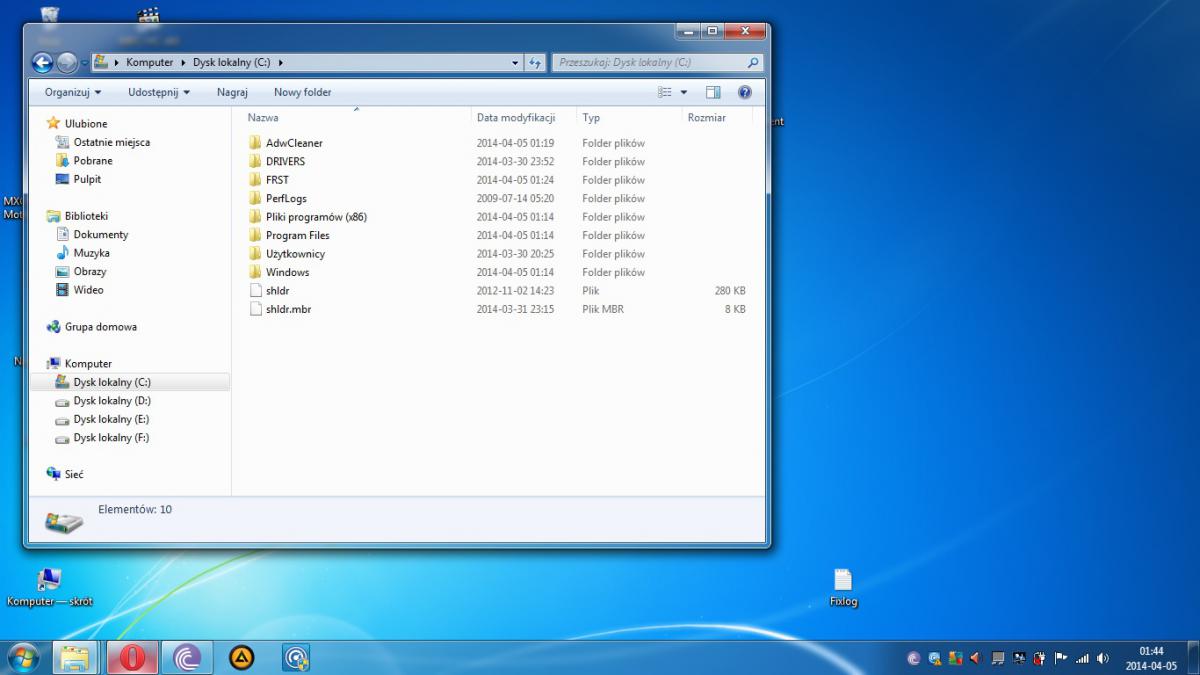This screenshot has width=1200, height=675.
Task: Select Dysk lokalny (C:) in the sidebar
Action: pos(130,382)
